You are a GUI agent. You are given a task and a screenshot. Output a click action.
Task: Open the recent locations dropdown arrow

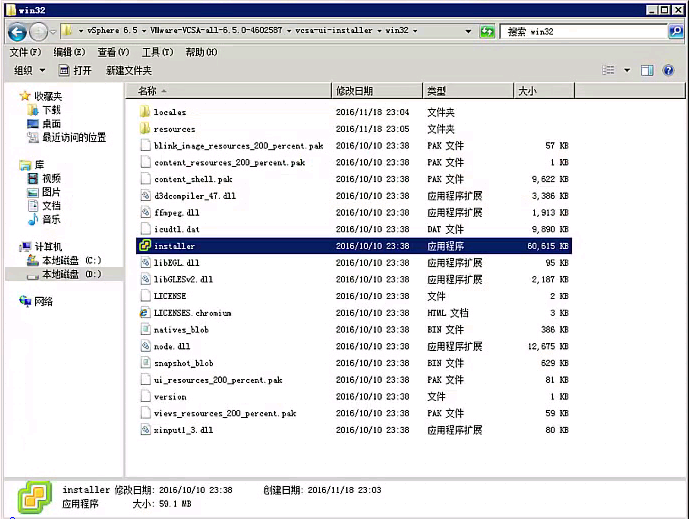point(53,32)
